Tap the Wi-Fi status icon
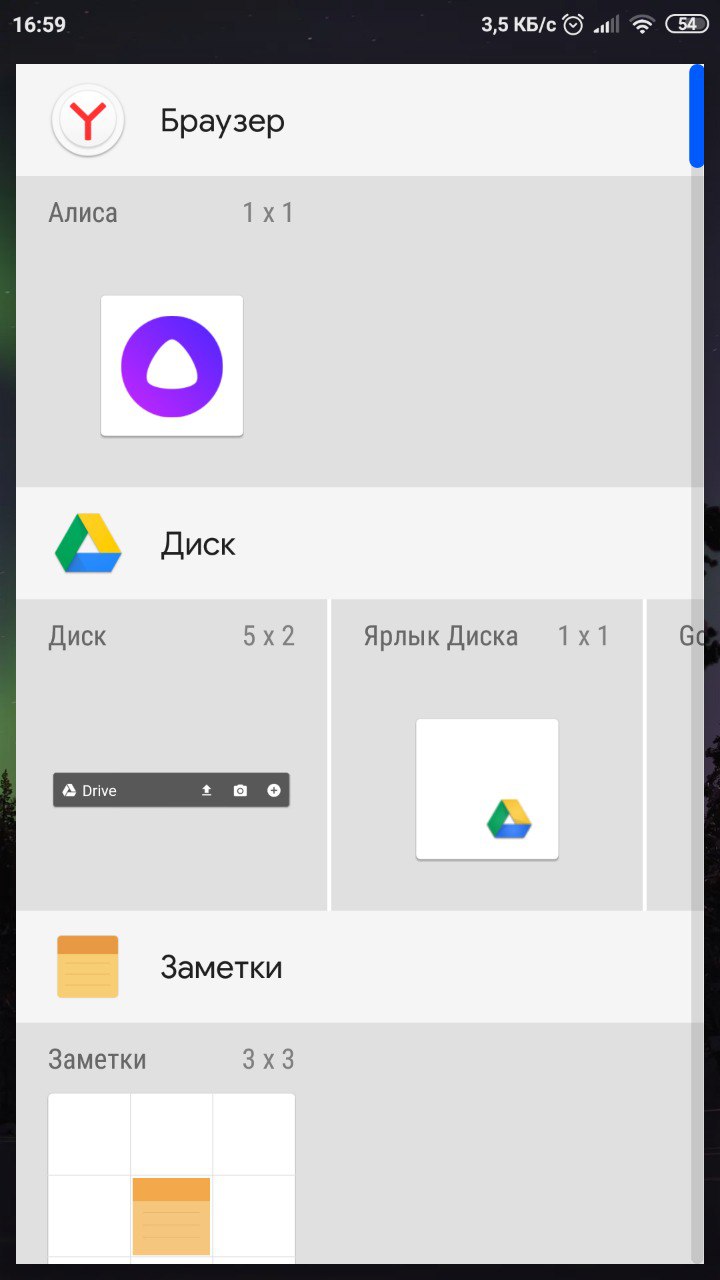 click(642, 25)
